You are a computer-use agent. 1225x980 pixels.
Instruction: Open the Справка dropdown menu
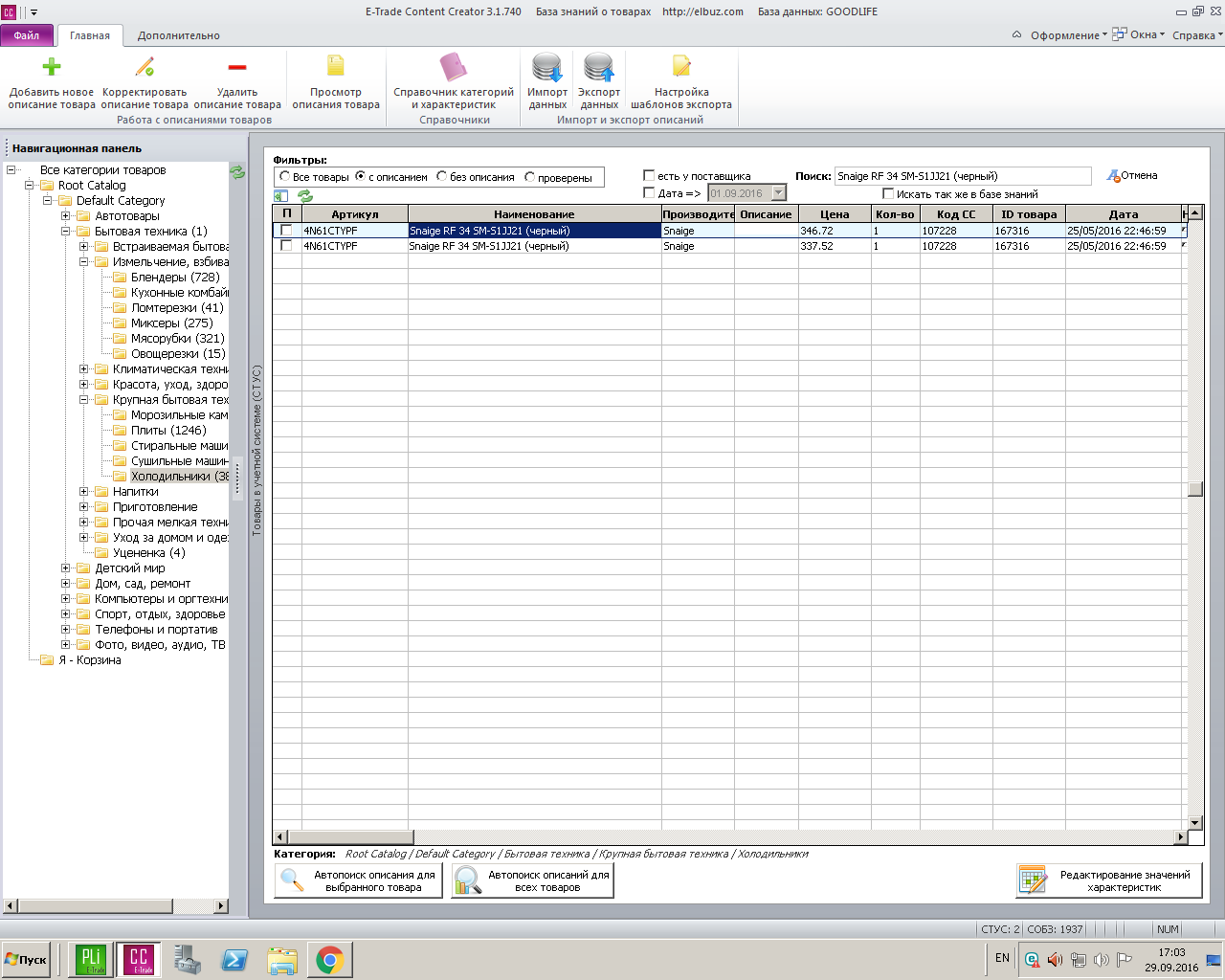(x=1197, y=35)
